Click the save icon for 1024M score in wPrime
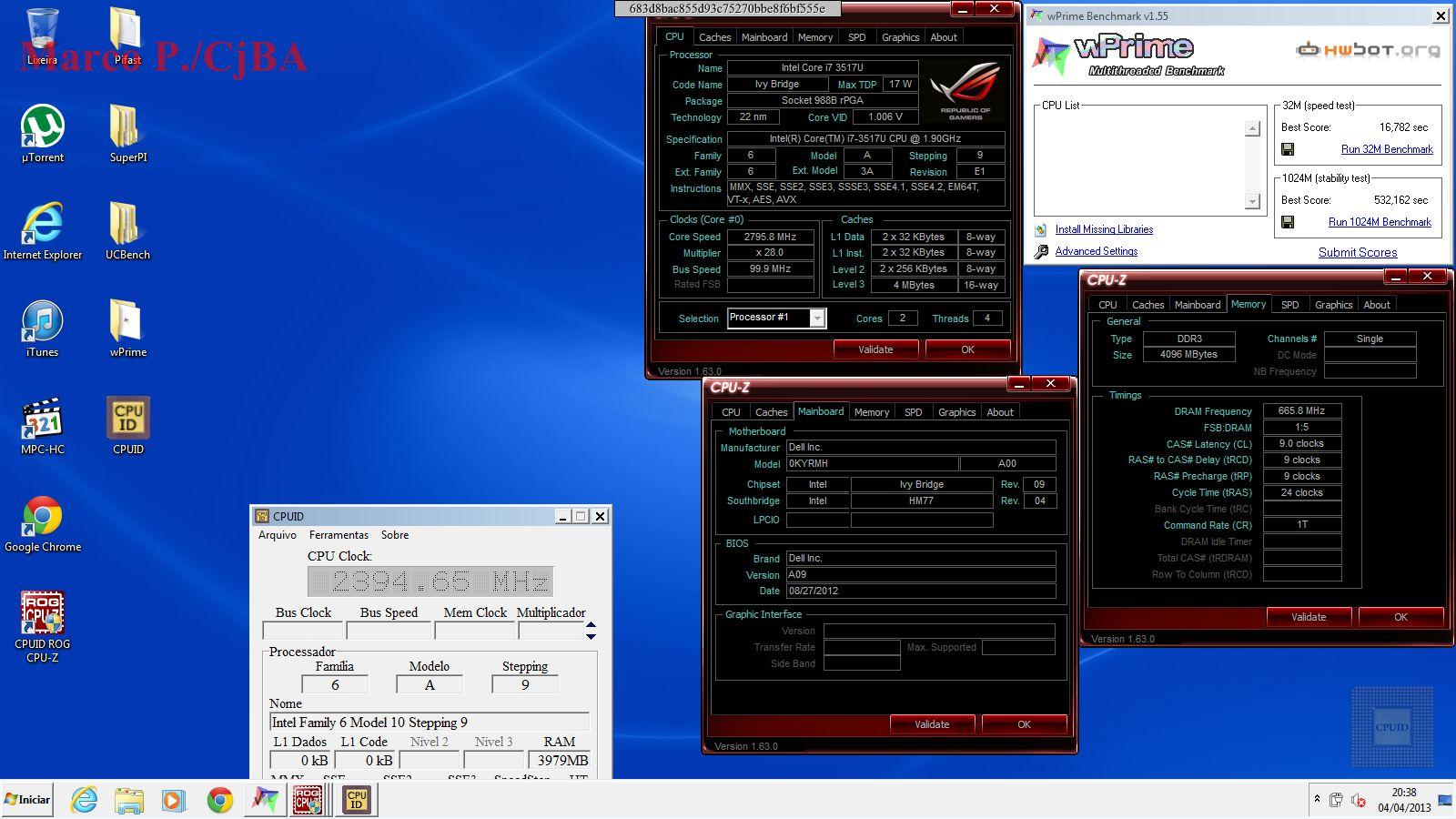Screen dimensions: 1456x819 [x=1288, y=222]
